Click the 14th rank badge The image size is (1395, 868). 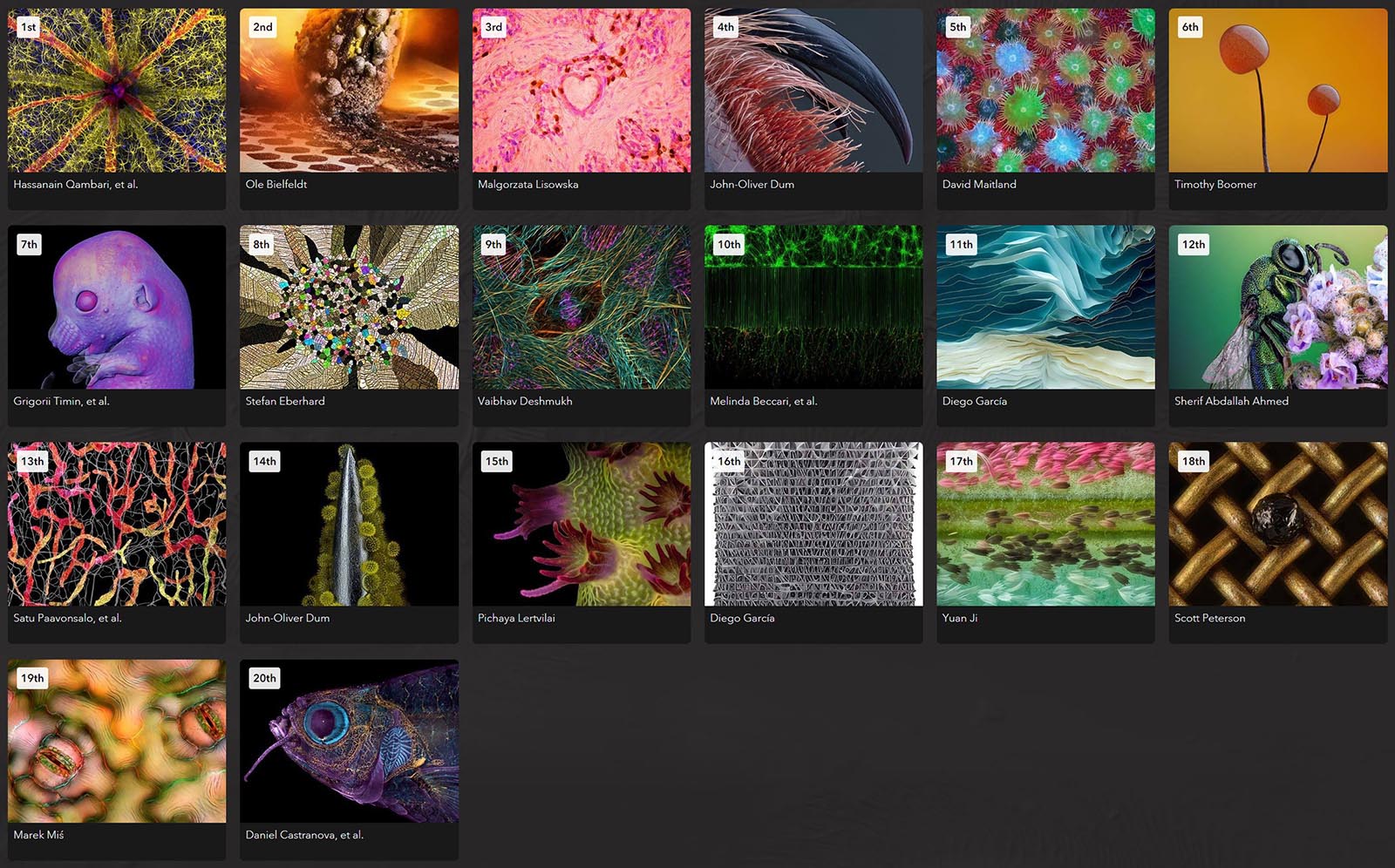(x=264, y=461)
